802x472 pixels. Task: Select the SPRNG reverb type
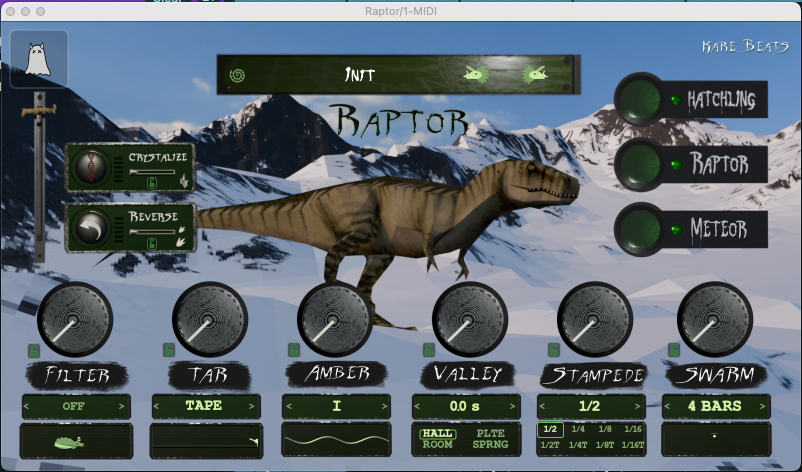[x=491, y=444]
